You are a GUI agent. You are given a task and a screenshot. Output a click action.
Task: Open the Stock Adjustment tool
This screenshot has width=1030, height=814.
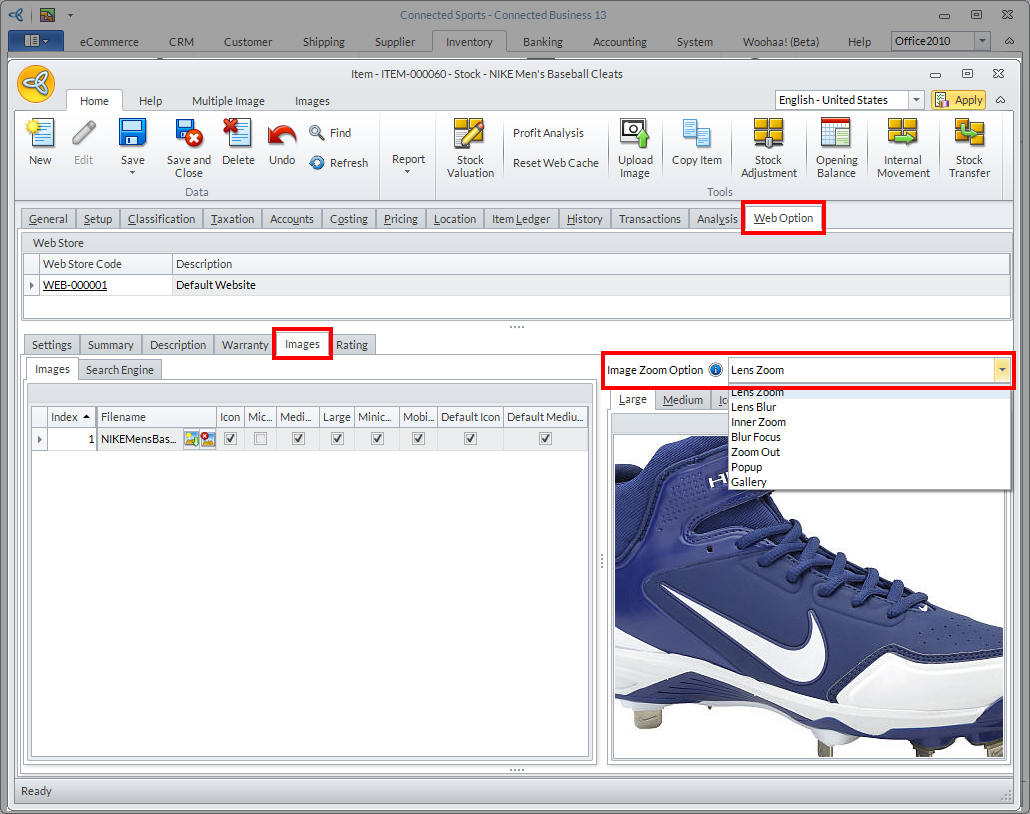(768, 133)
